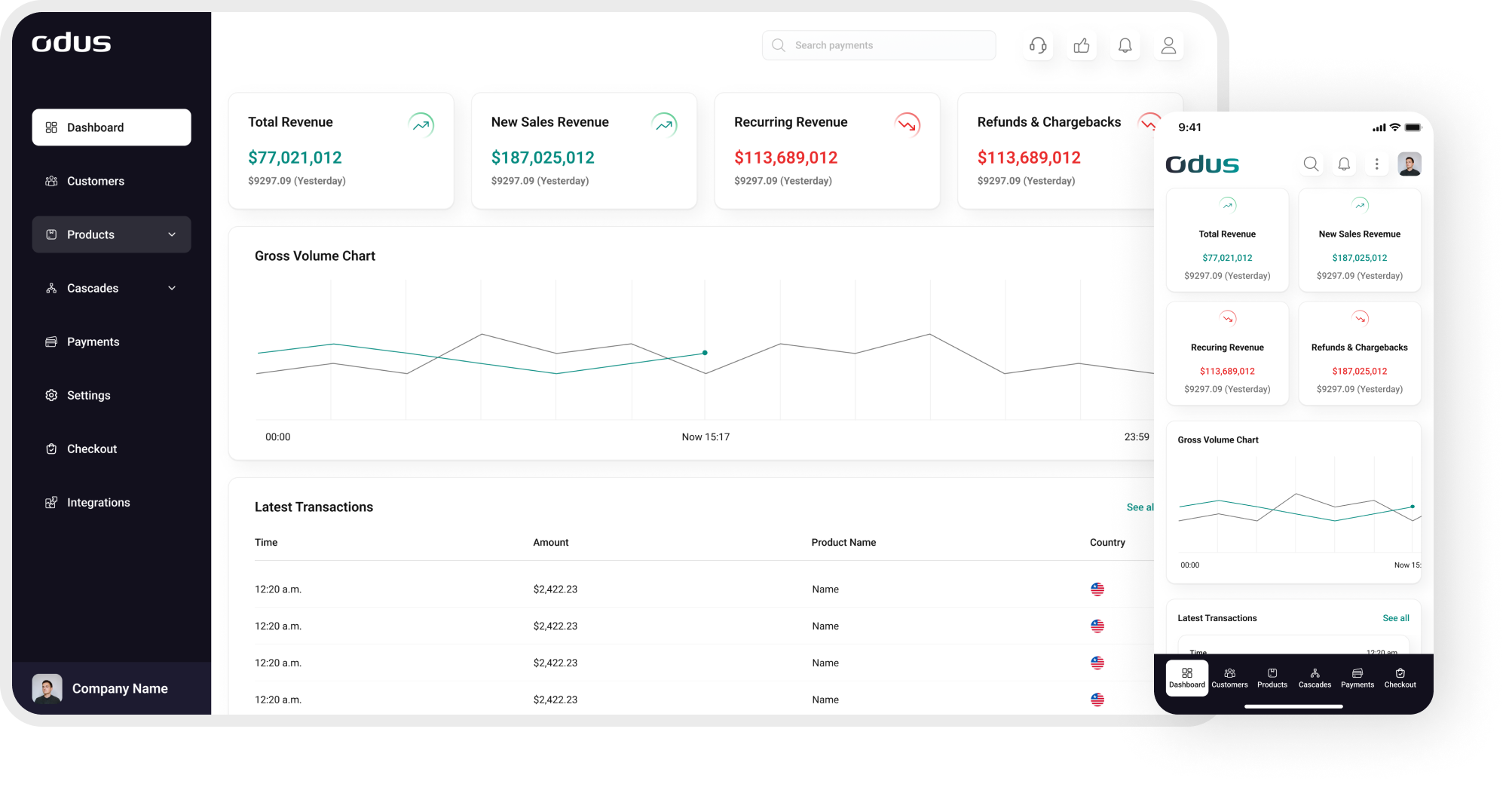Screen dimensions: 1512x787
Task: Select Customers in the sidebar
Action: point(95,181)
